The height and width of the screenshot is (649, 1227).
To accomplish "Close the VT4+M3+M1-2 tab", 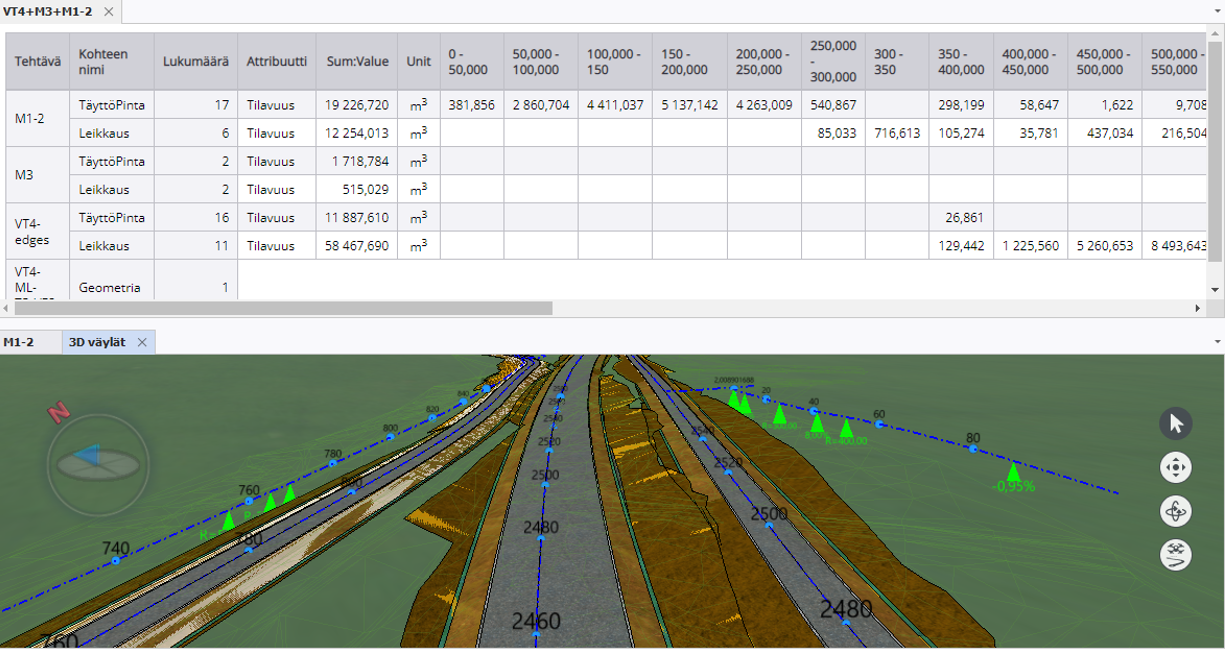I will pos(109,12).
